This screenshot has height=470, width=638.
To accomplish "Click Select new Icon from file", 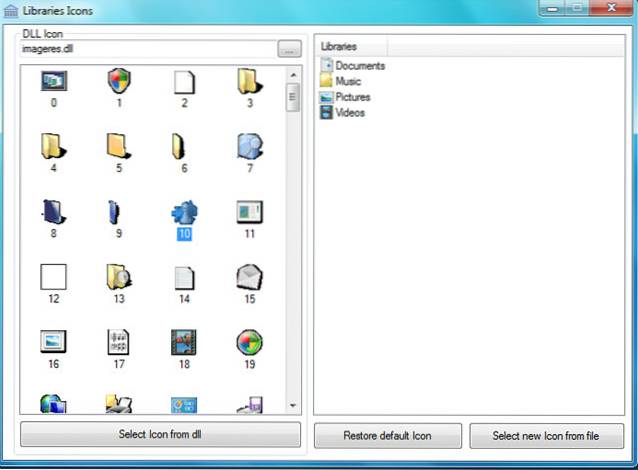I will (x=546, y=436).
